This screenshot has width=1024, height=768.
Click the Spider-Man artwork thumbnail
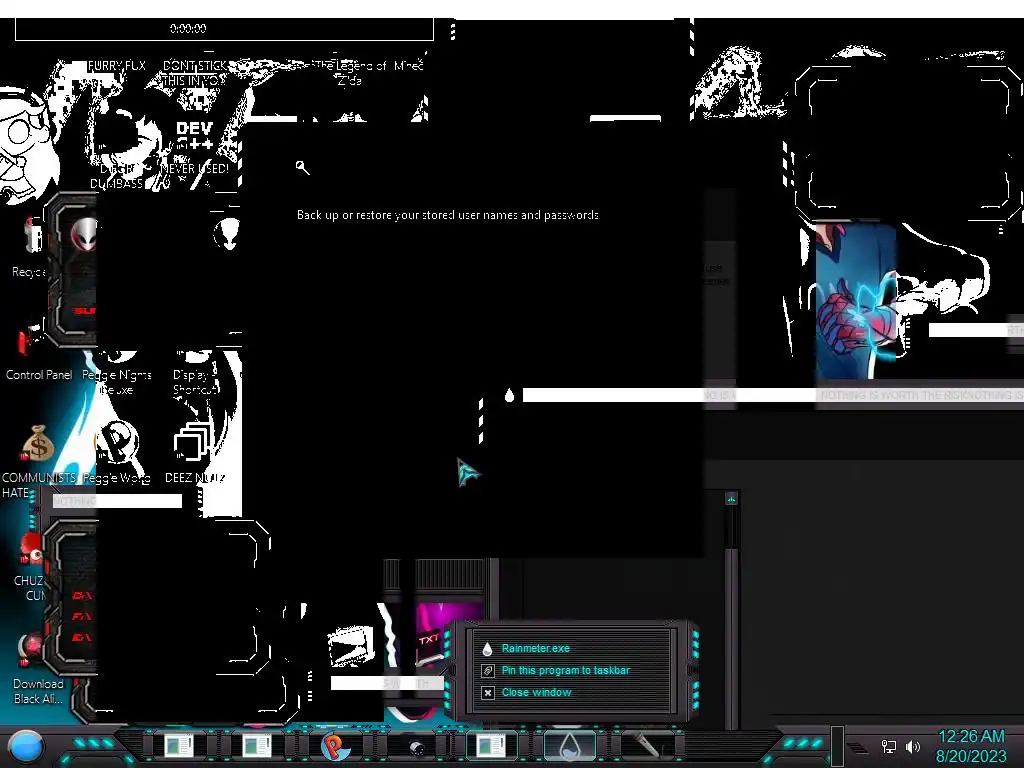point(856,301)
